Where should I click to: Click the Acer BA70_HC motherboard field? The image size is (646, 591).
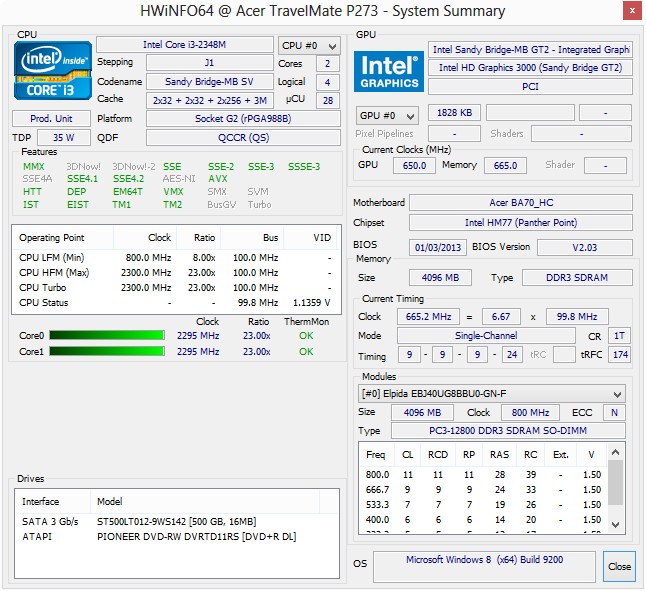pyautogui.click(x=521, y=203)
